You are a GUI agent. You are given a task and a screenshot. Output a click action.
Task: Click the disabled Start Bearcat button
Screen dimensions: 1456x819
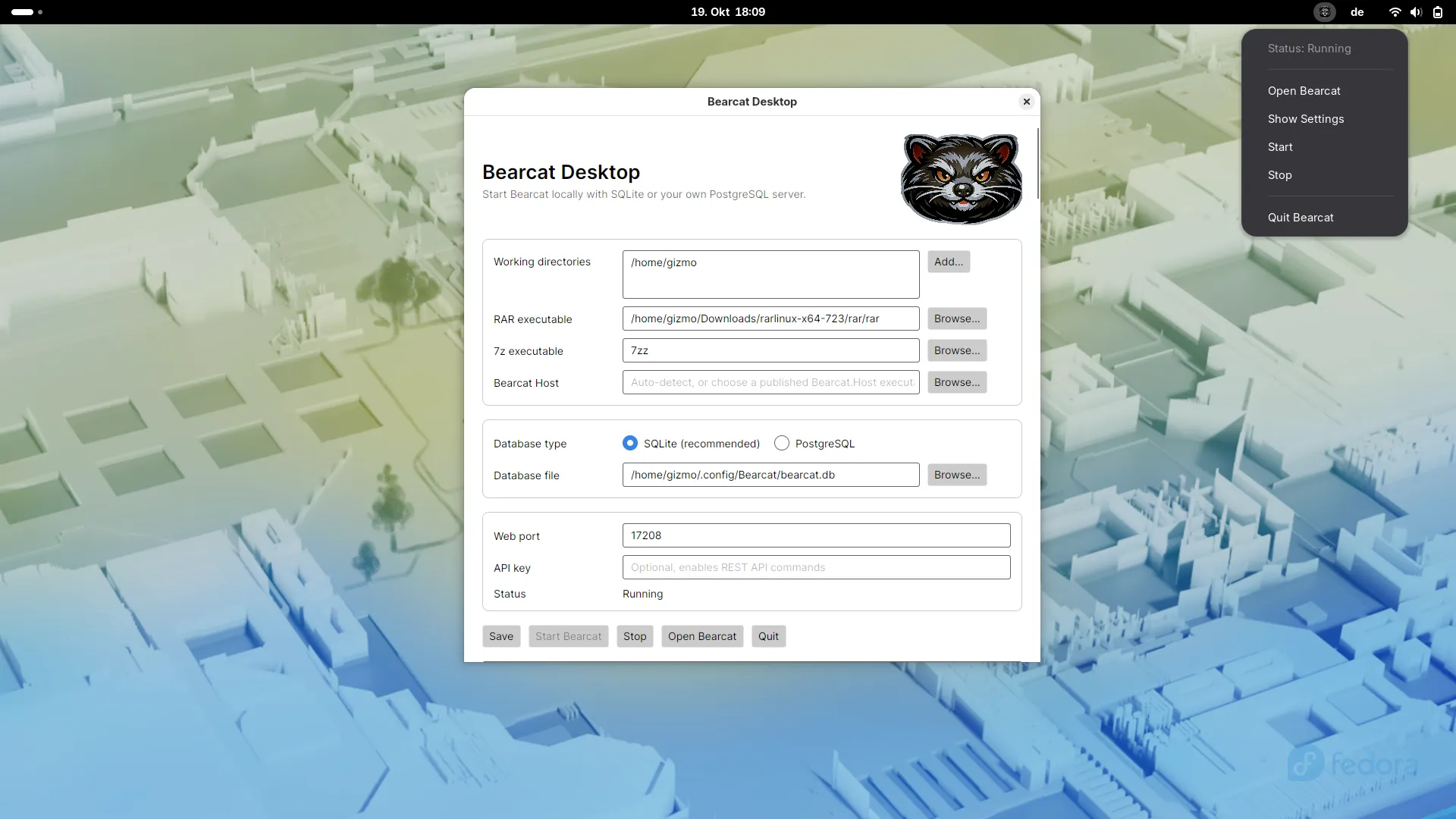point(569,636)
